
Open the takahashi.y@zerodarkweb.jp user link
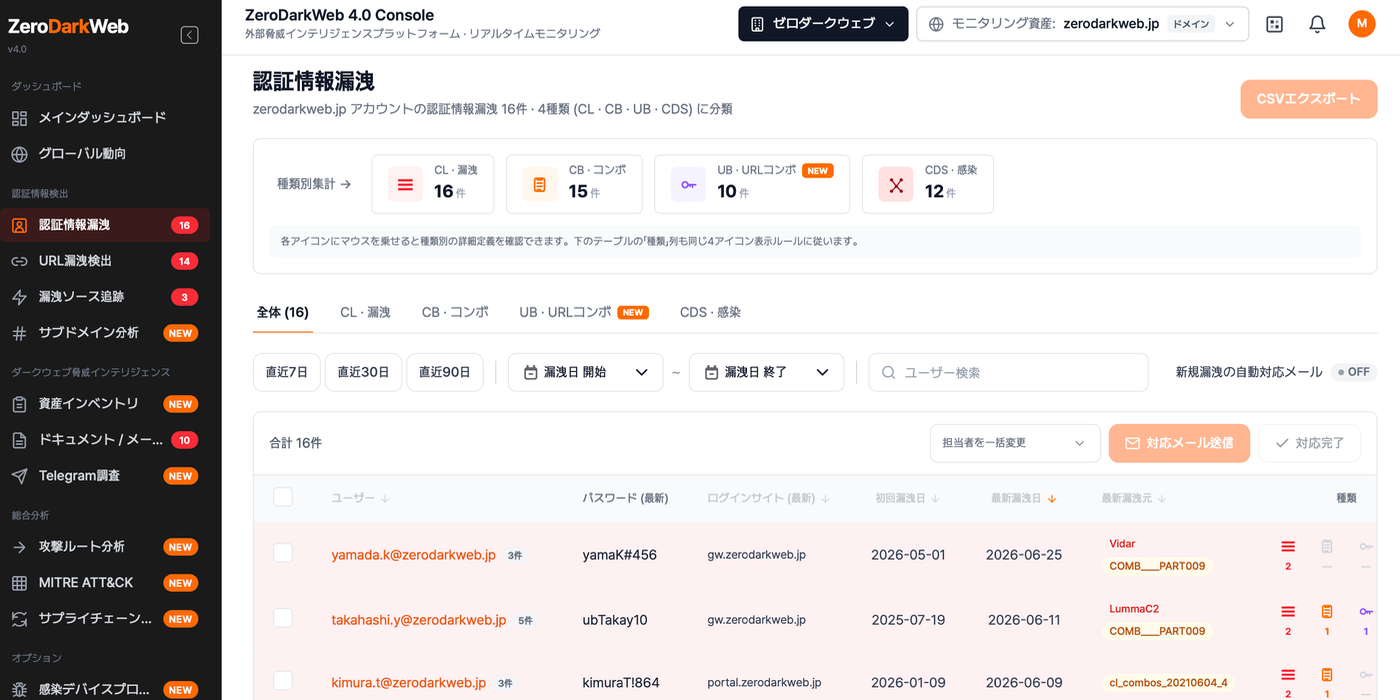click(419, 620)
